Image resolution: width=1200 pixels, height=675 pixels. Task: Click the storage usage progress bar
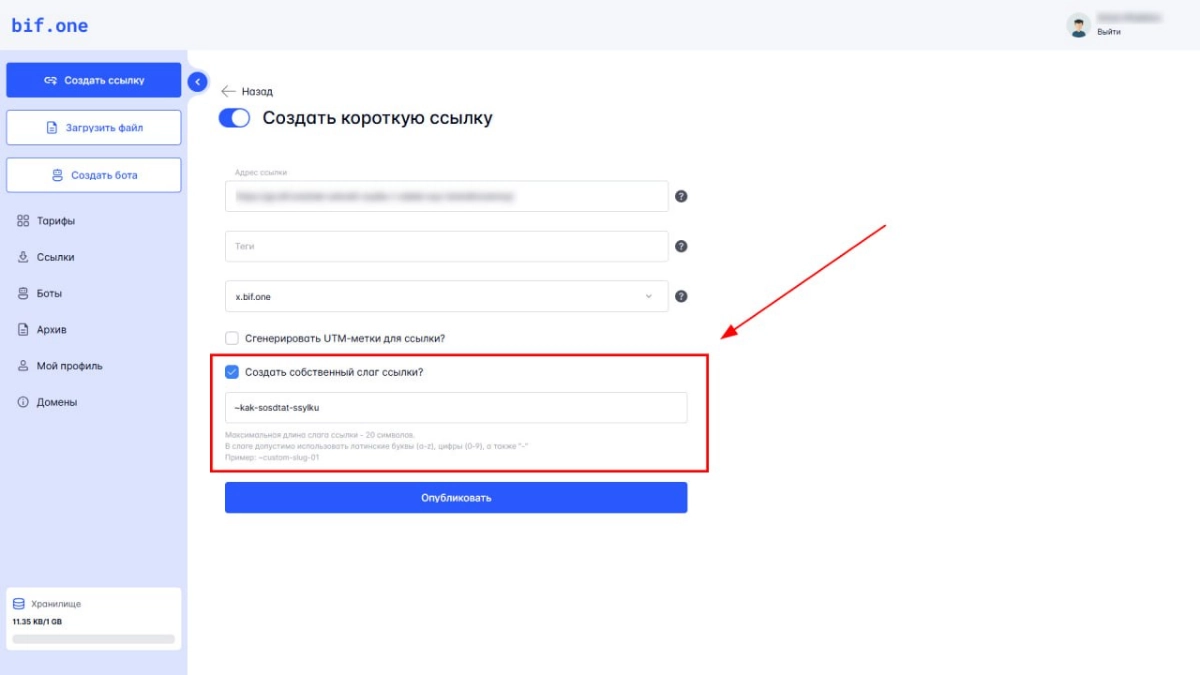[93, 638]
